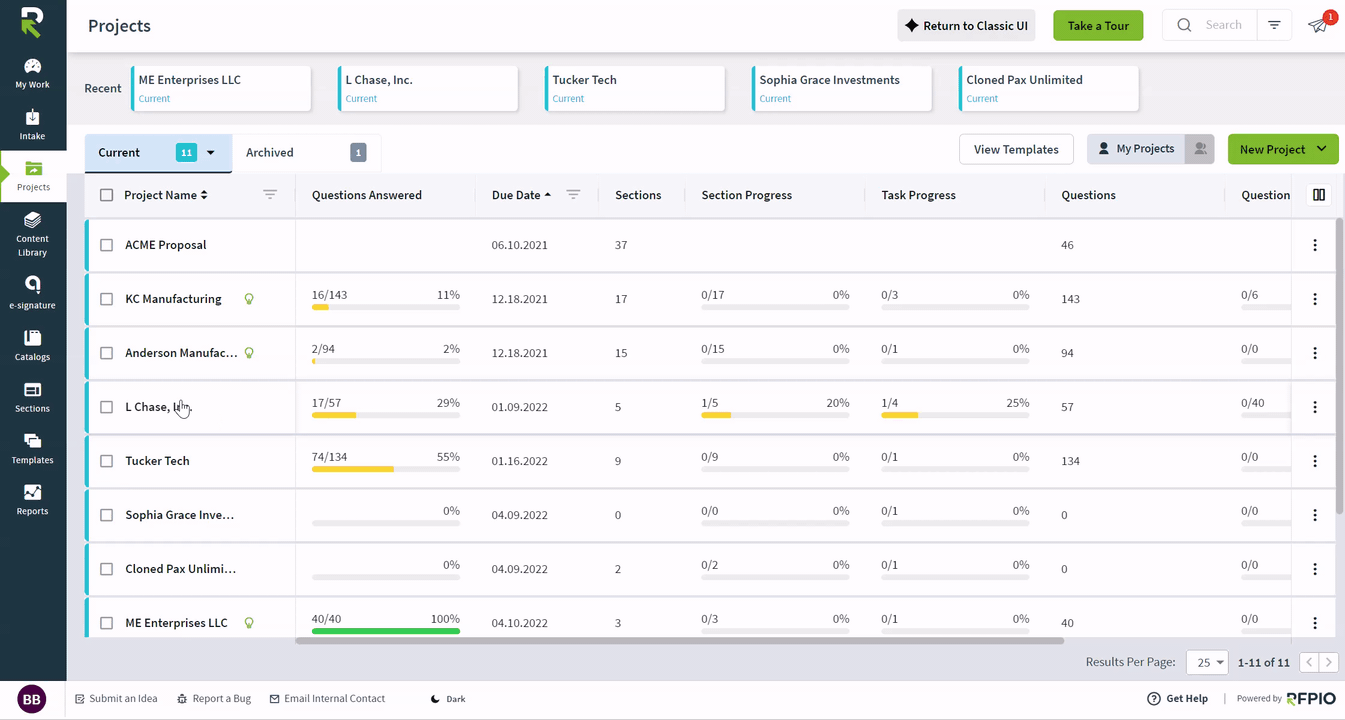The image size is (1345, 720).
Task: Filter by Project Name column icon
Action: coord(270,195)
